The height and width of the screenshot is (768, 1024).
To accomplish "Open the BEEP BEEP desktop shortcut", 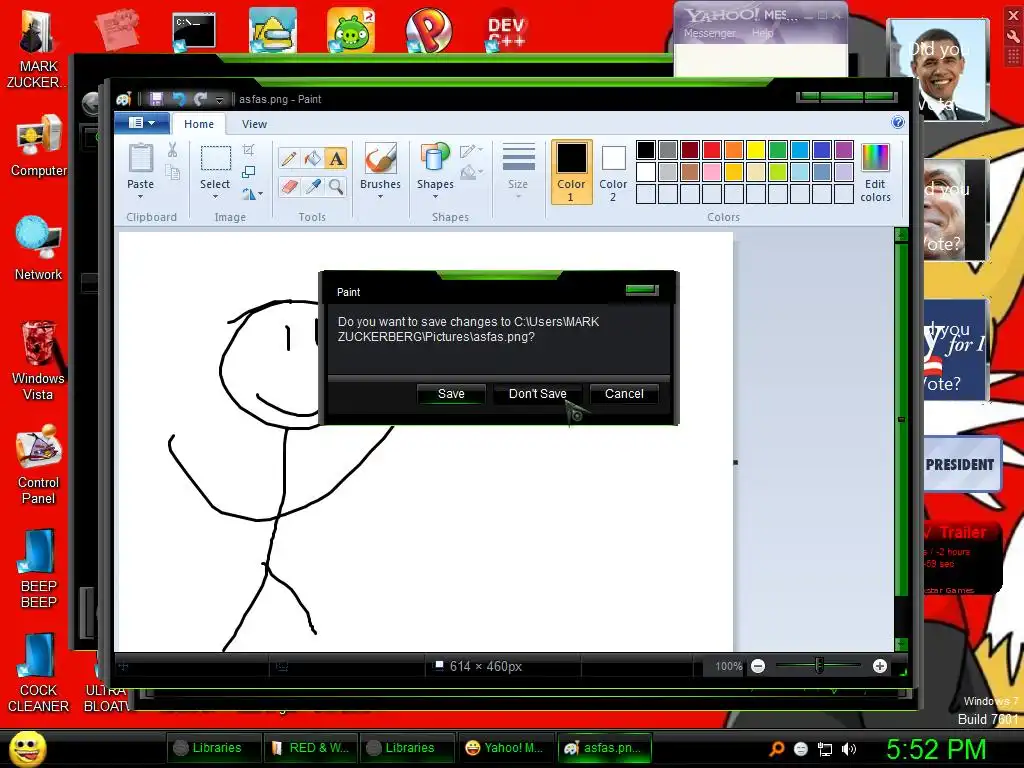I will coord(39,568).
